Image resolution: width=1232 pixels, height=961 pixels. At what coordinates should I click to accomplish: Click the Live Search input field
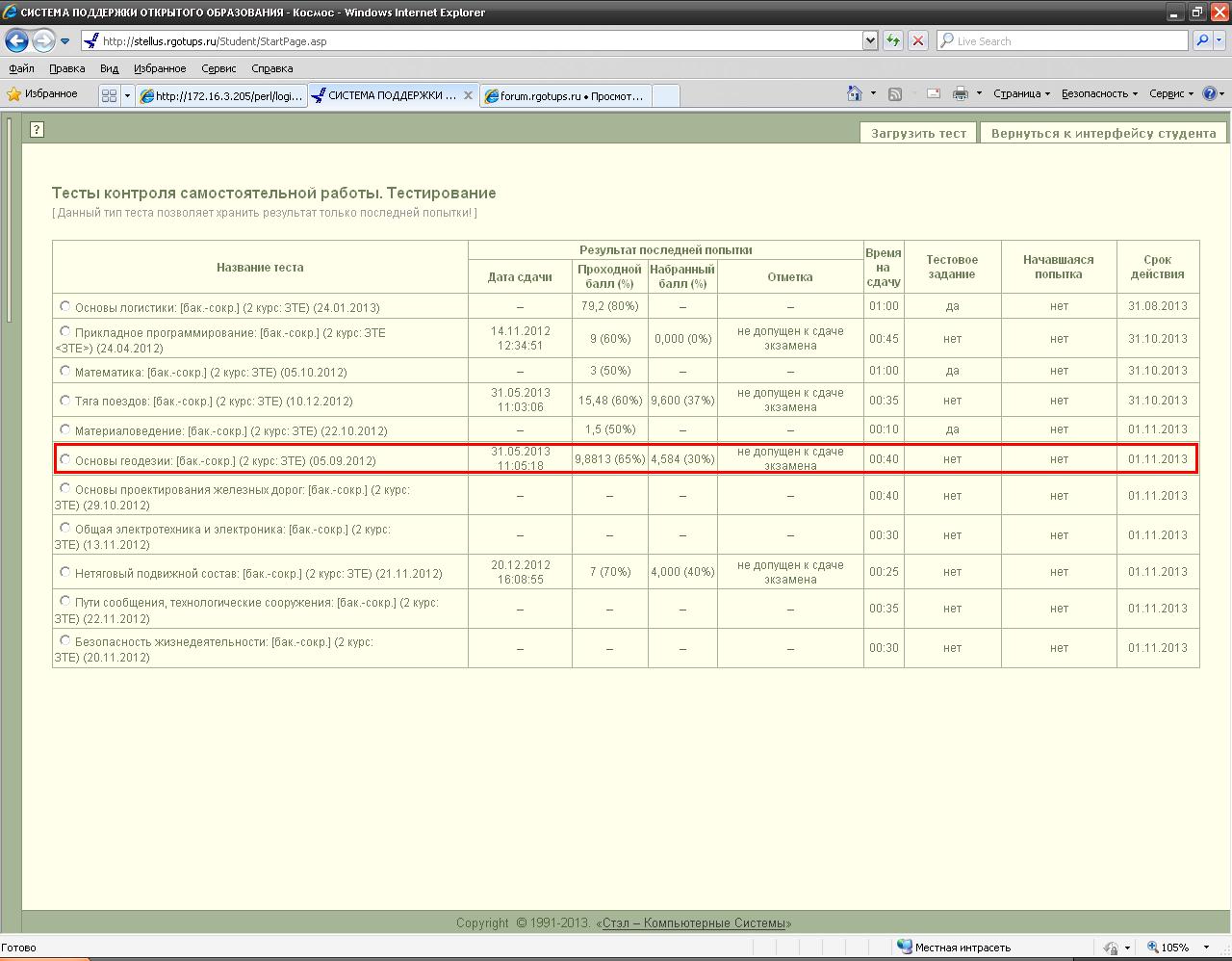coord(1068,40)
